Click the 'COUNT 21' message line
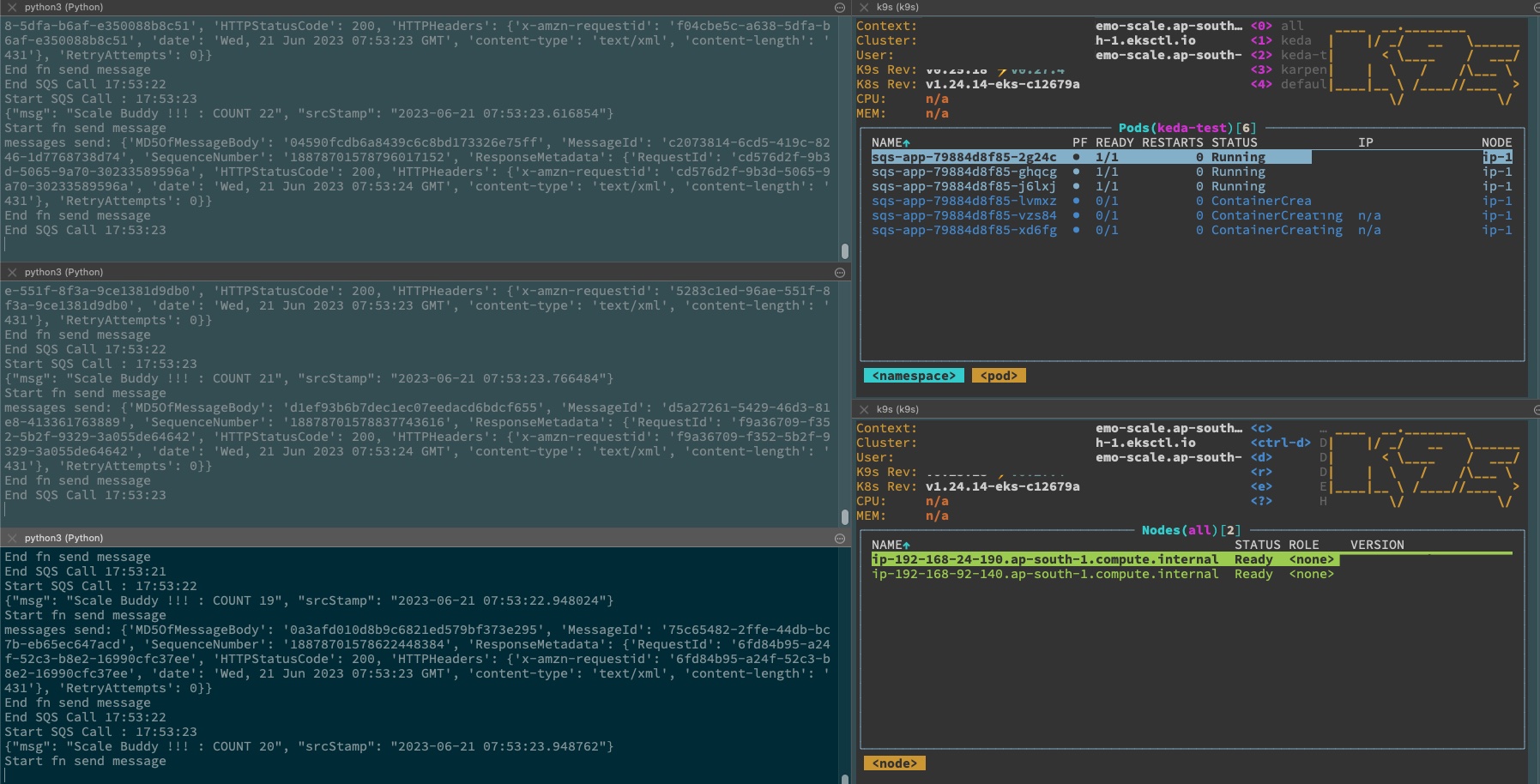1540x784 pixels. [309, 378]
